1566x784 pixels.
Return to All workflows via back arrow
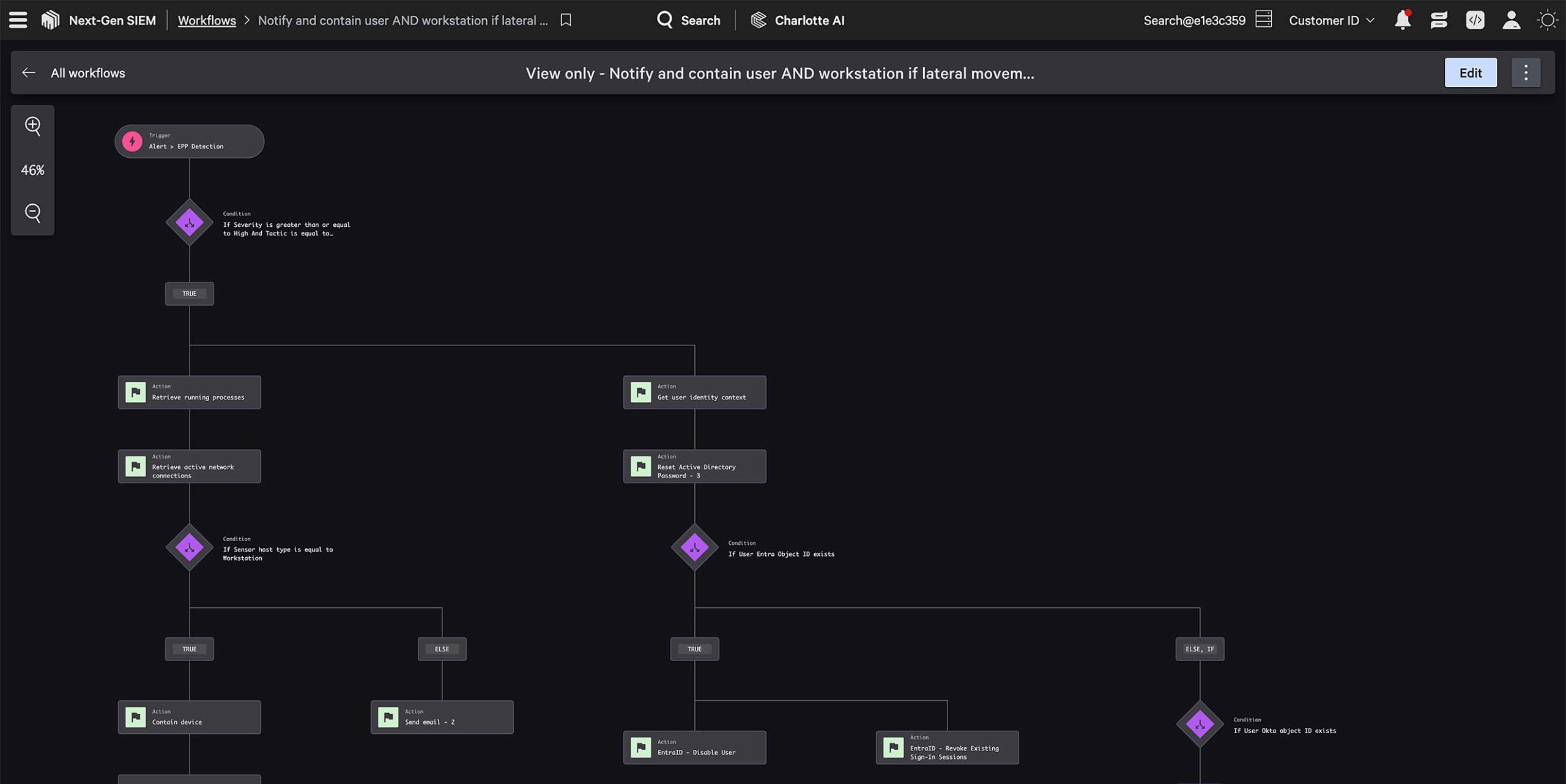(x=28, y=72)
